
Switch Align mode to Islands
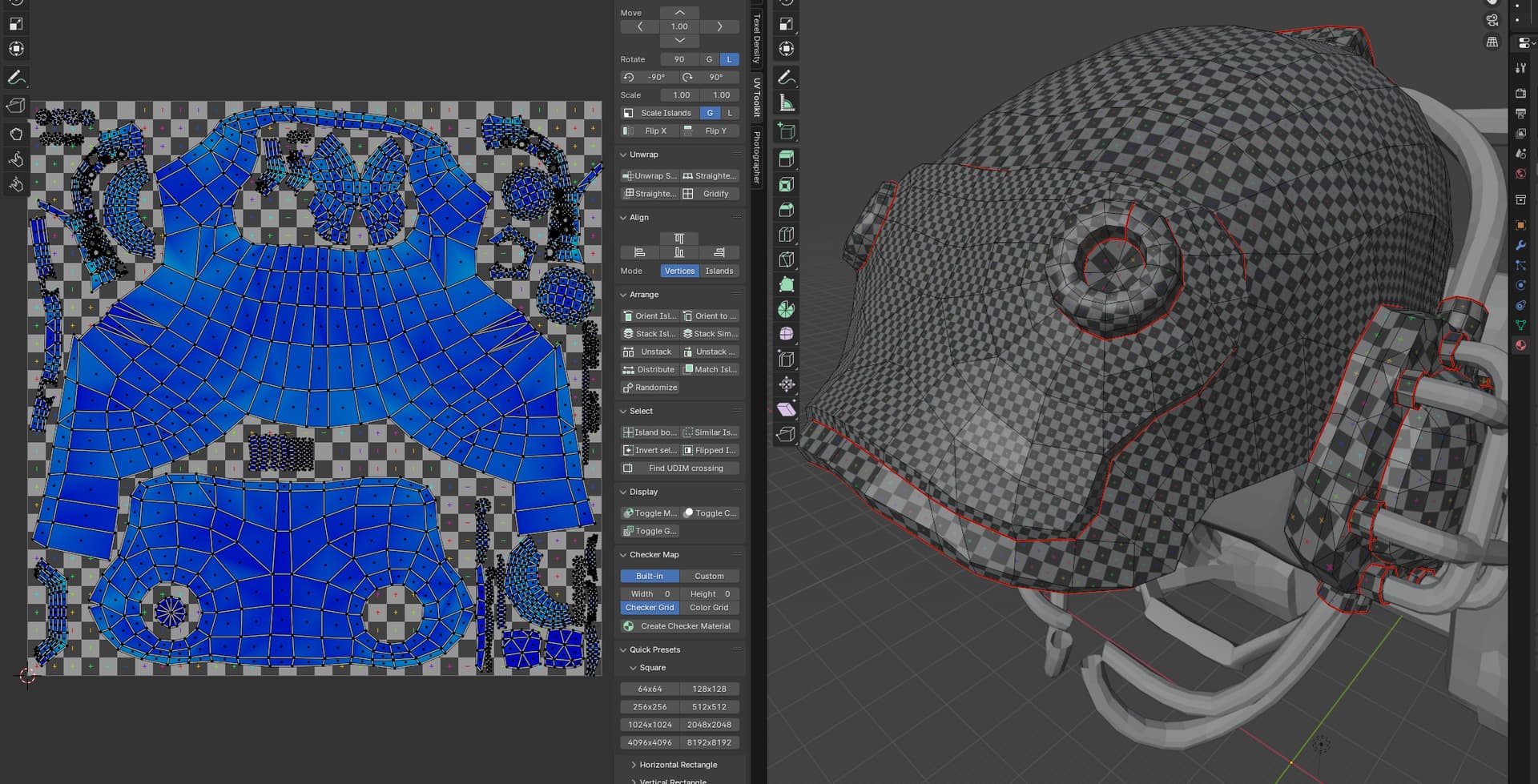coord(719,271)
